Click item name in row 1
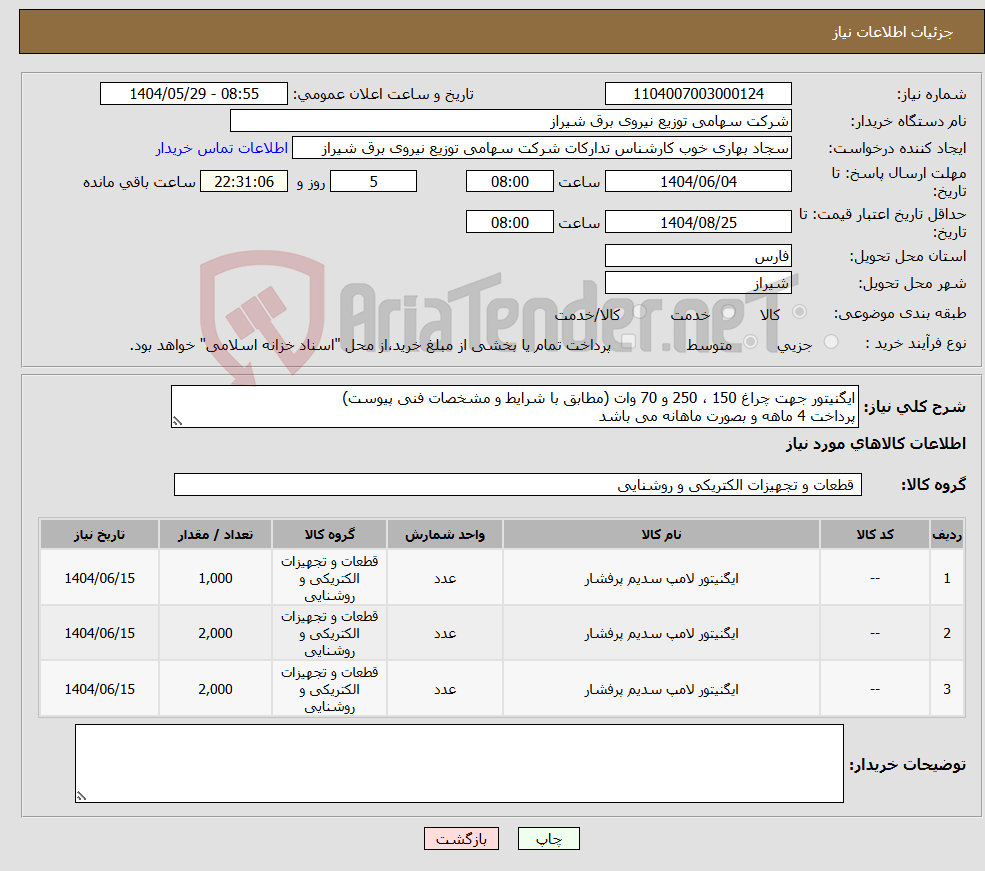Viewport: 985px width, 871px height. click(x=661, y=578)
